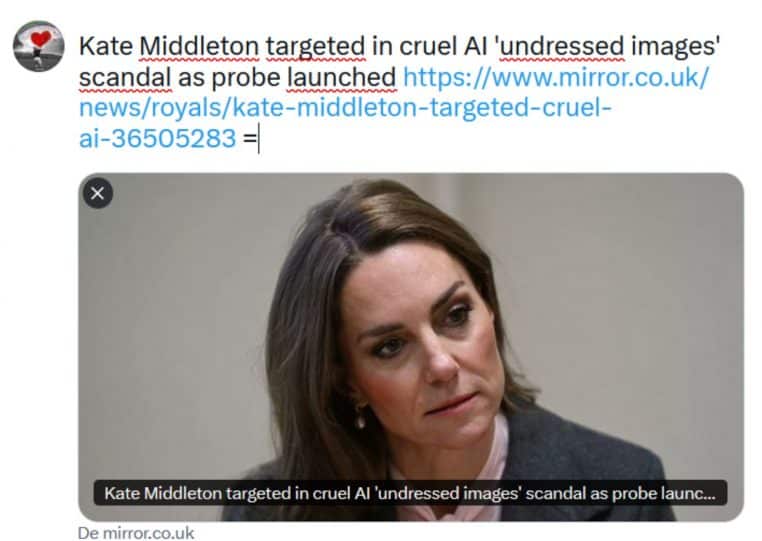This screenshot has height=541, width=762.
Task: Click the URL ending ai-36505283
Action: pos(157,138)
